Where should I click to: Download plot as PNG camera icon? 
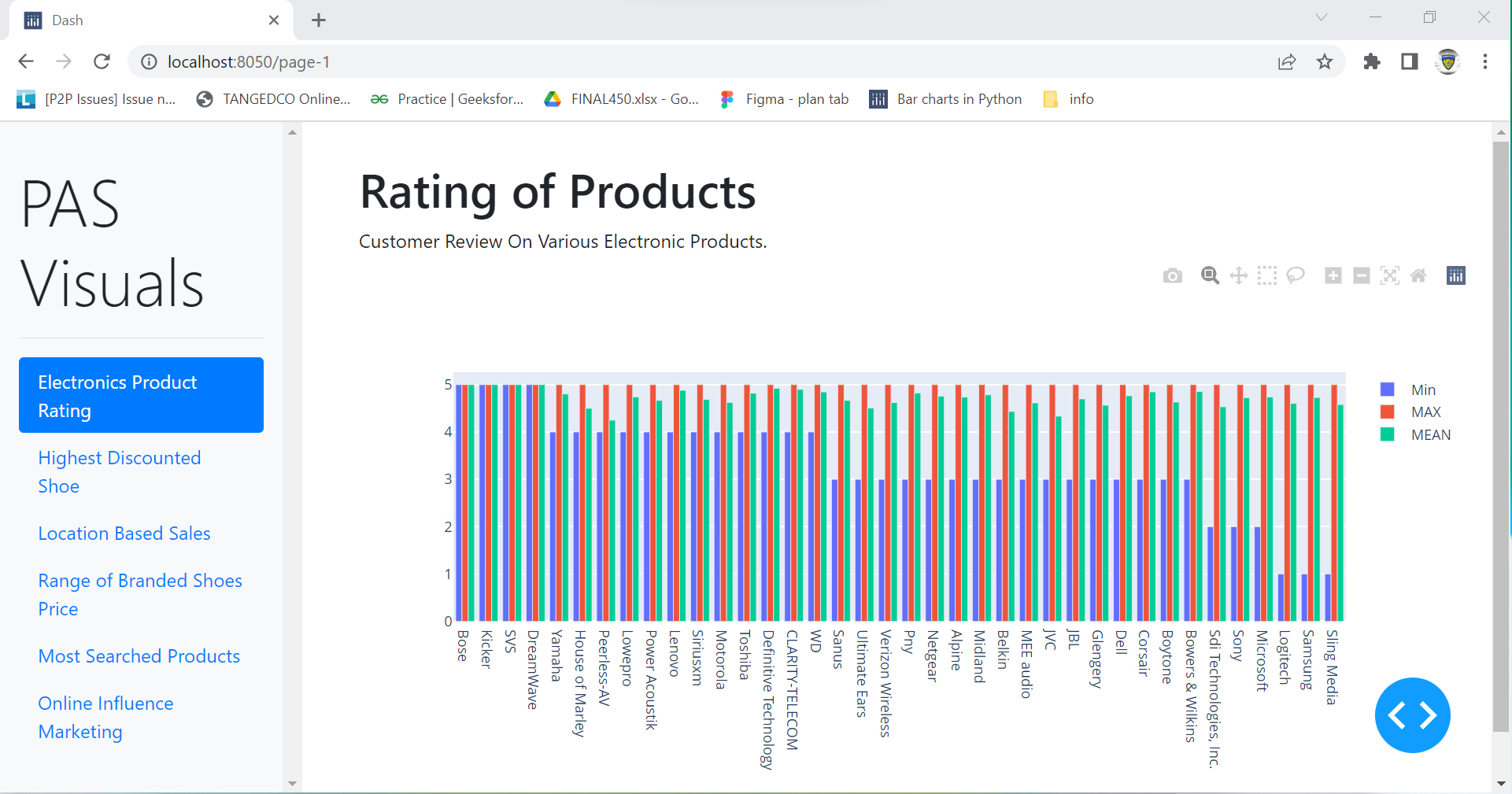1172,275
